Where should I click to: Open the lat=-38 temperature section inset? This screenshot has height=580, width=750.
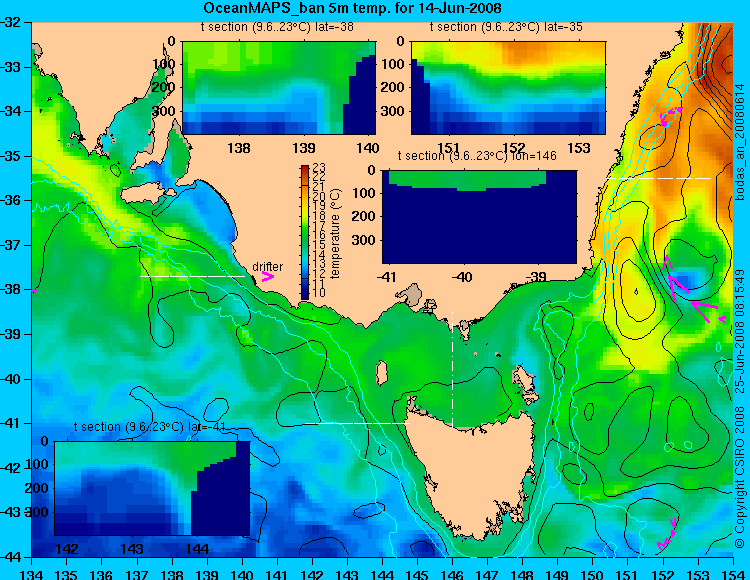coord(279,88)
